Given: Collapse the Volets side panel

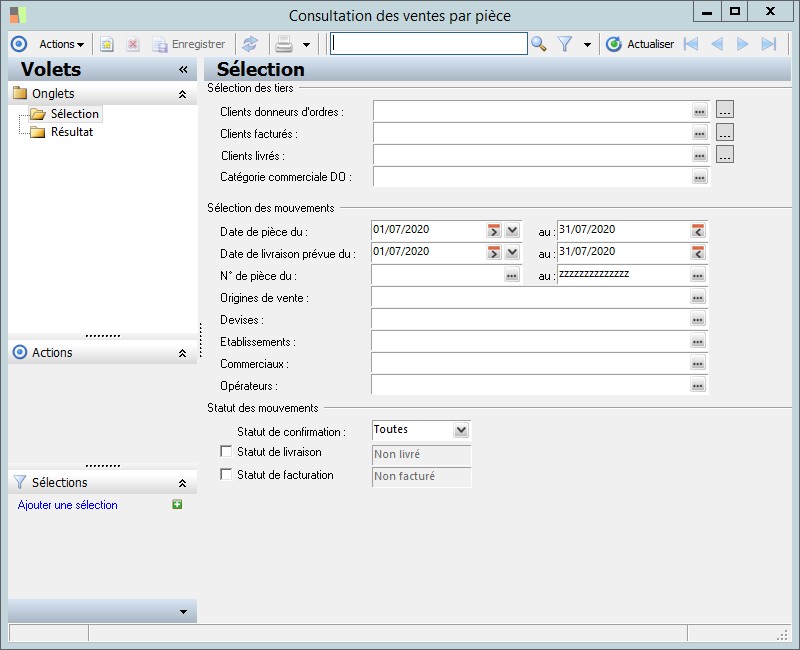Looking at the screenshot, I should (x=183, y=70).
